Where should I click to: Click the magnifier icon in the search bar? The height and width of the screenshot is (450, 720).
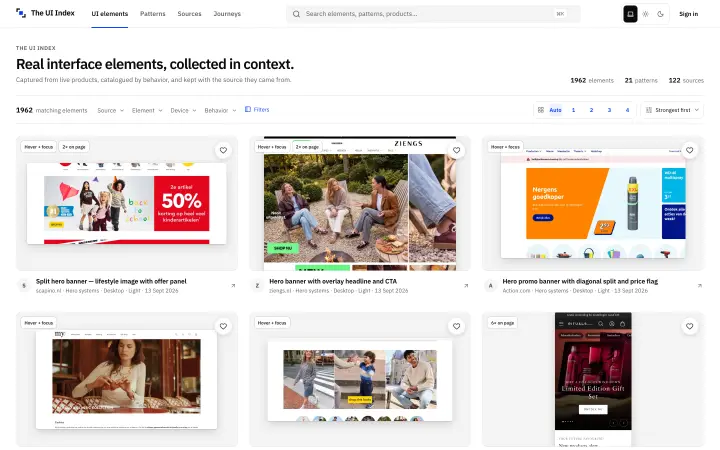coord(297,14)
